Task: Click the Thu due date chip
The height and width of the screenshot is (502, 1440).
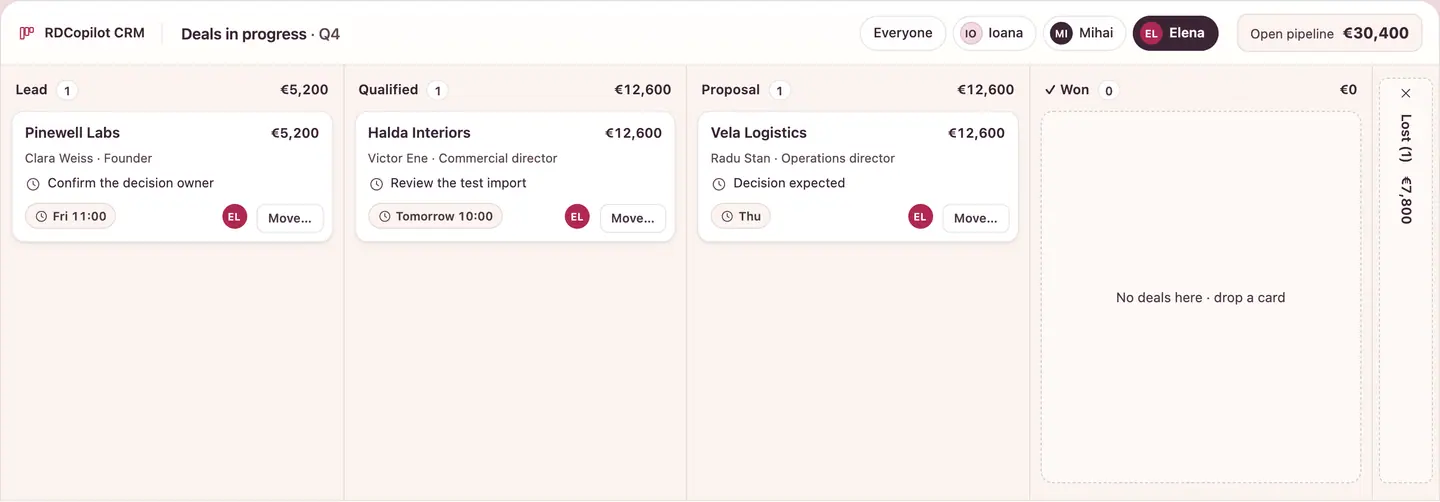Action: 740,216
